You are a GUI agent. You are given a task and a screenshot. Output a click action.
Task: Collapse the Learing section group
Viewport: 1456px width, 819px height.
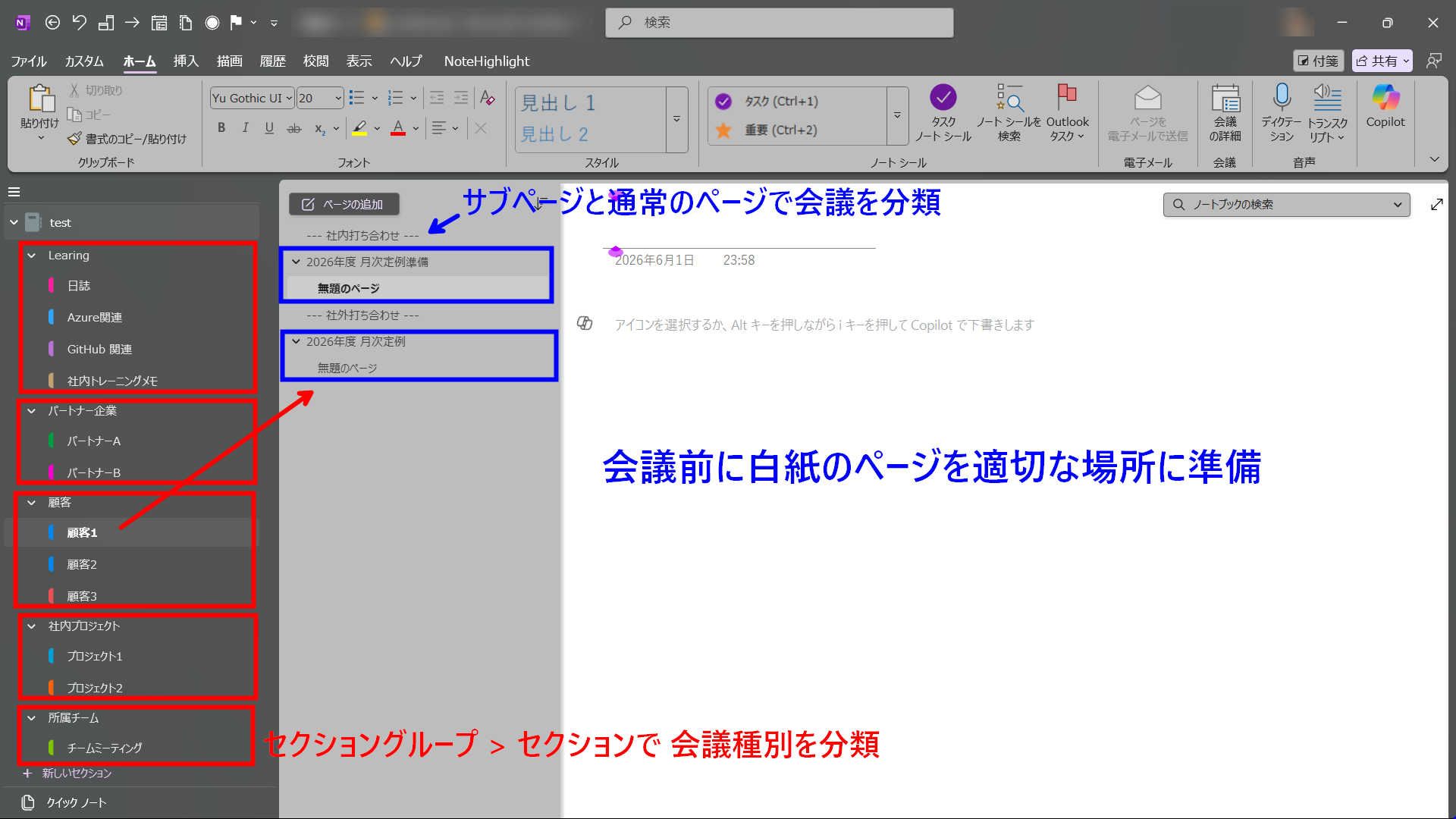32,256
